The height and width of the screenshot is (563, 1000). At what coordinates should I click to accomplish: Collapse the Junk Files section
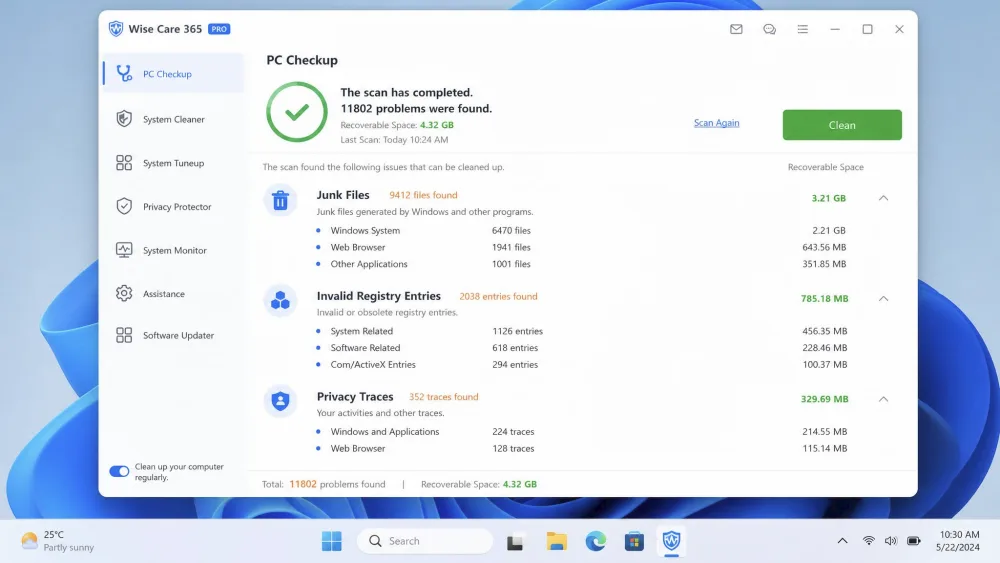coord(883,198)
